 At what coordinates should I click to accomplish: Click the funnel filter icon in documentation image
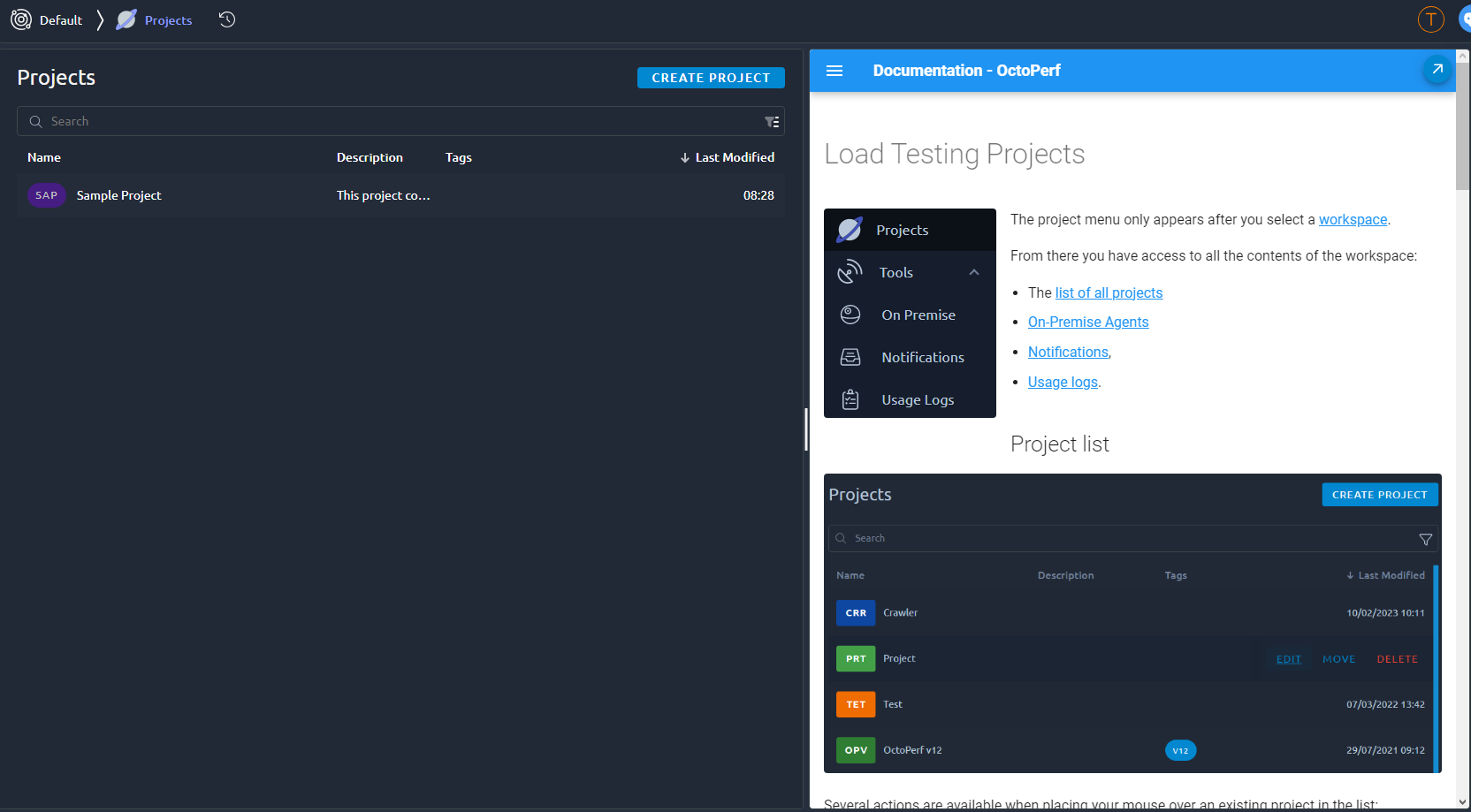pyautogui.click(x=1425, y=539)
